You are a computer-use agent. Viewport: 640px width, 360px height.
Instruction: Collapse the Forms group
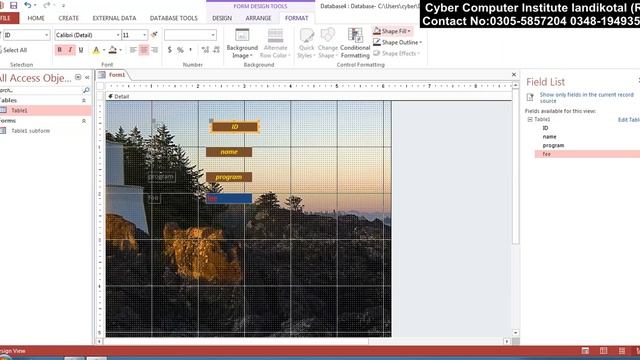84,121
